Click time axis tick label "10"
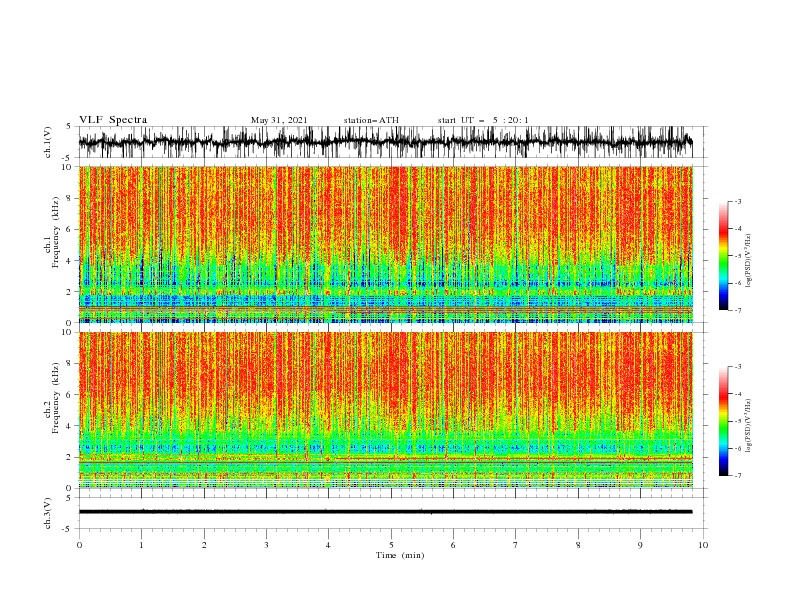Image resolution: width=792 pixels, height=612 pixels. coord(703,545)
